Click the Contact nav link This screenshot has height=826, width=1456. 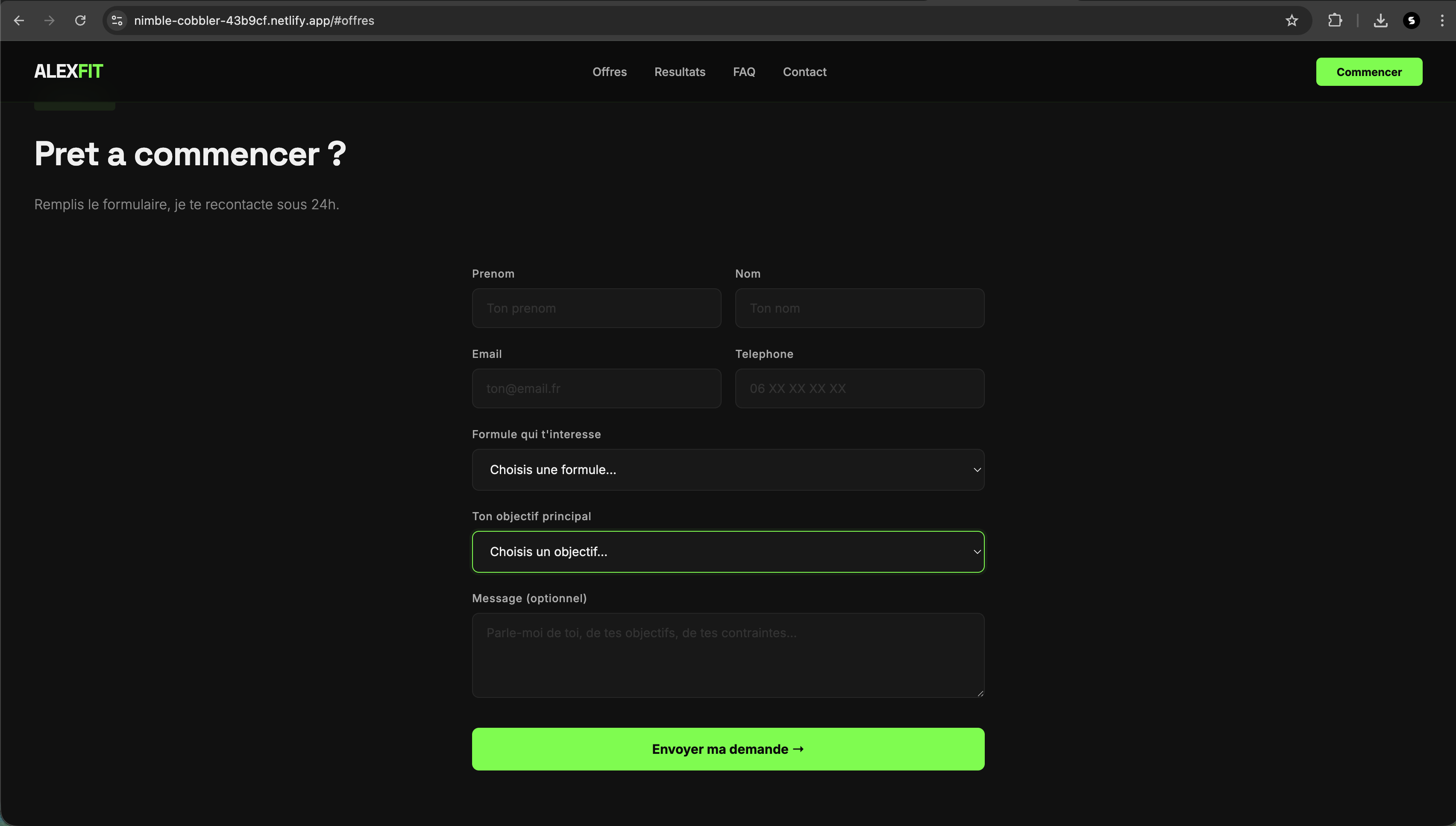pos(804,72)
